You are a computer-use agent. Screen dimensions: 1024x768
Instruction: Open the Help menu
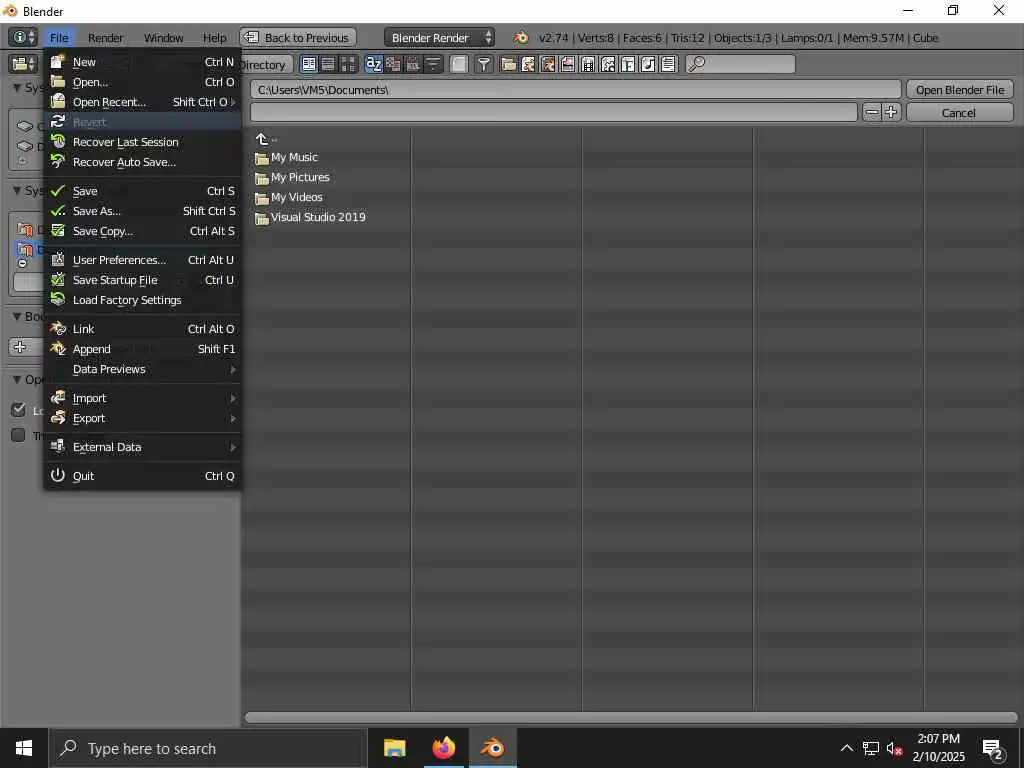pos(214,38)
